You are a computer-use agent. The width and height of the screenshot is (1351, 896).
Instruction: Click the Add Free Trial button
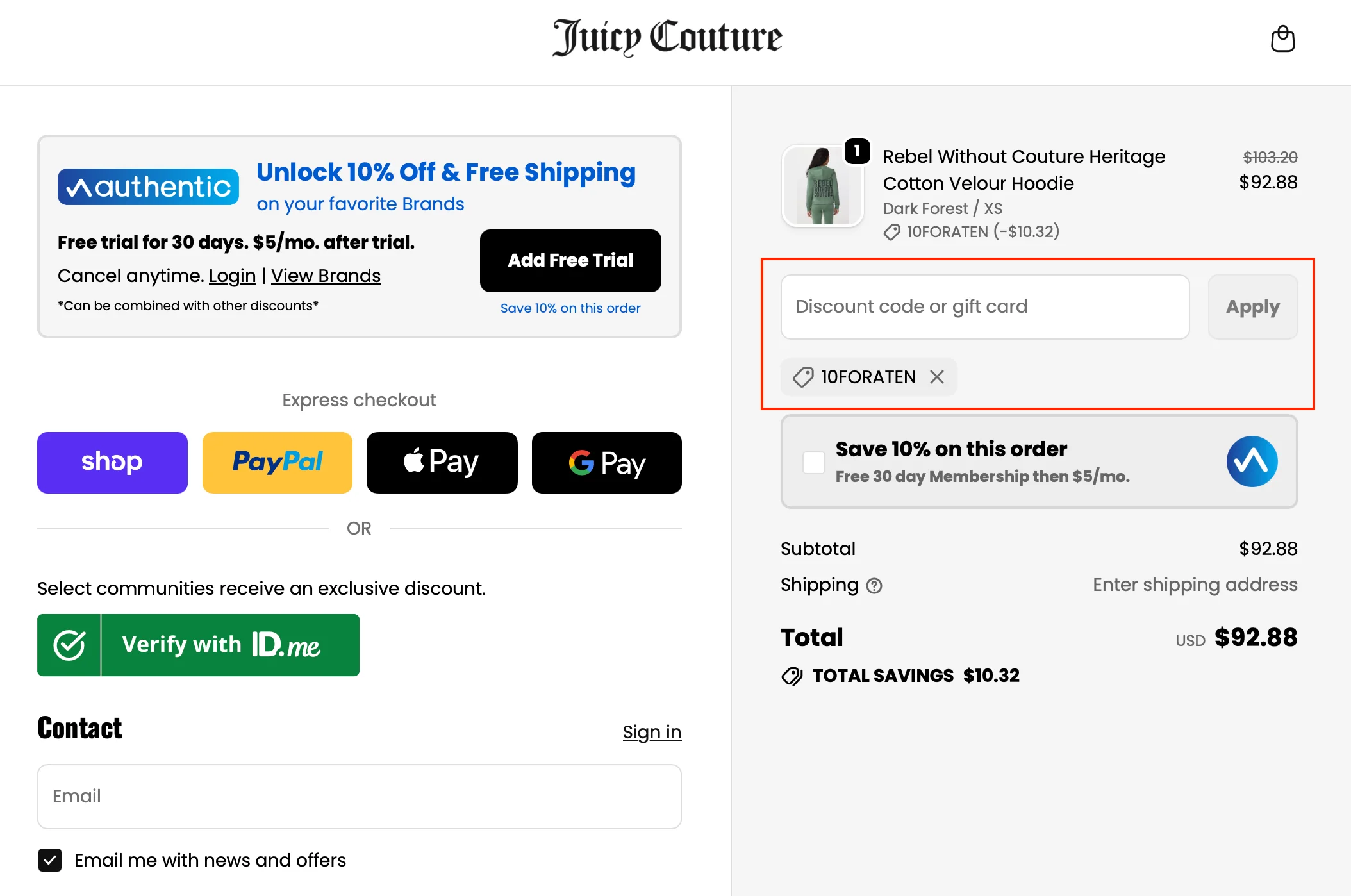pyautogui.click(x=570, y=260)
